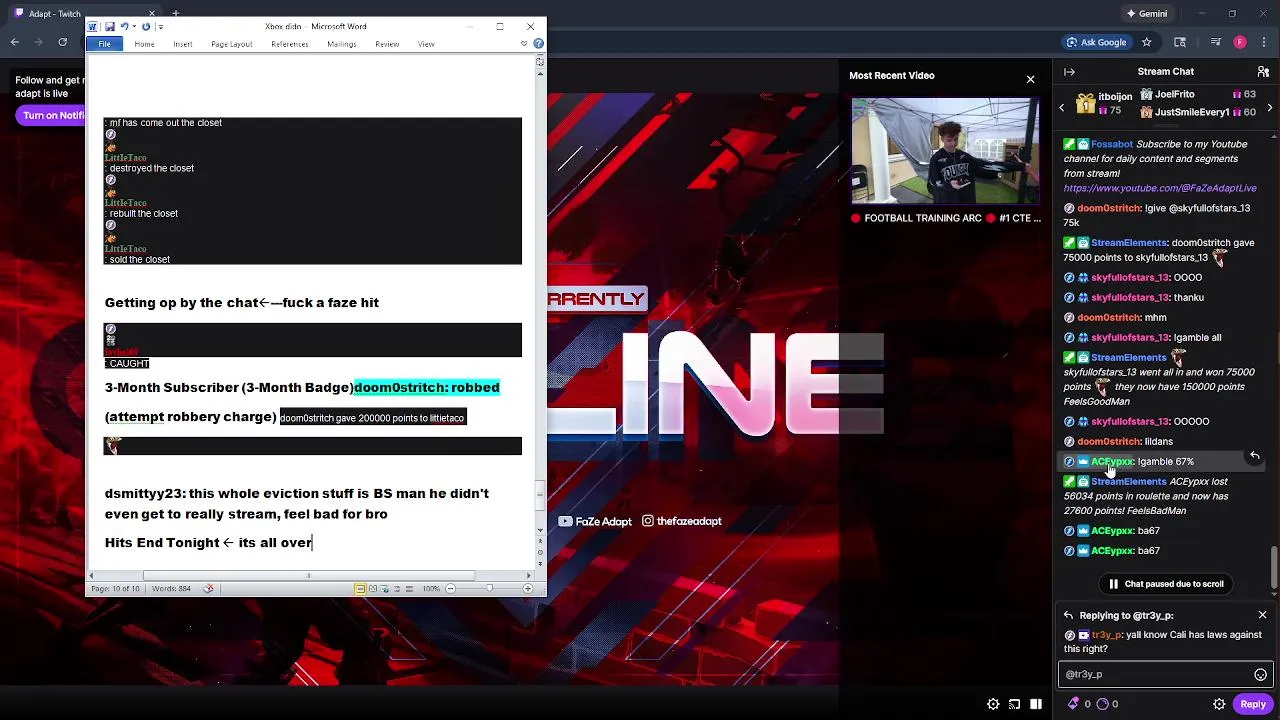Go back using the browser back arrow
The width and height of the screenshot is (1280, 720).
point(14,42)
